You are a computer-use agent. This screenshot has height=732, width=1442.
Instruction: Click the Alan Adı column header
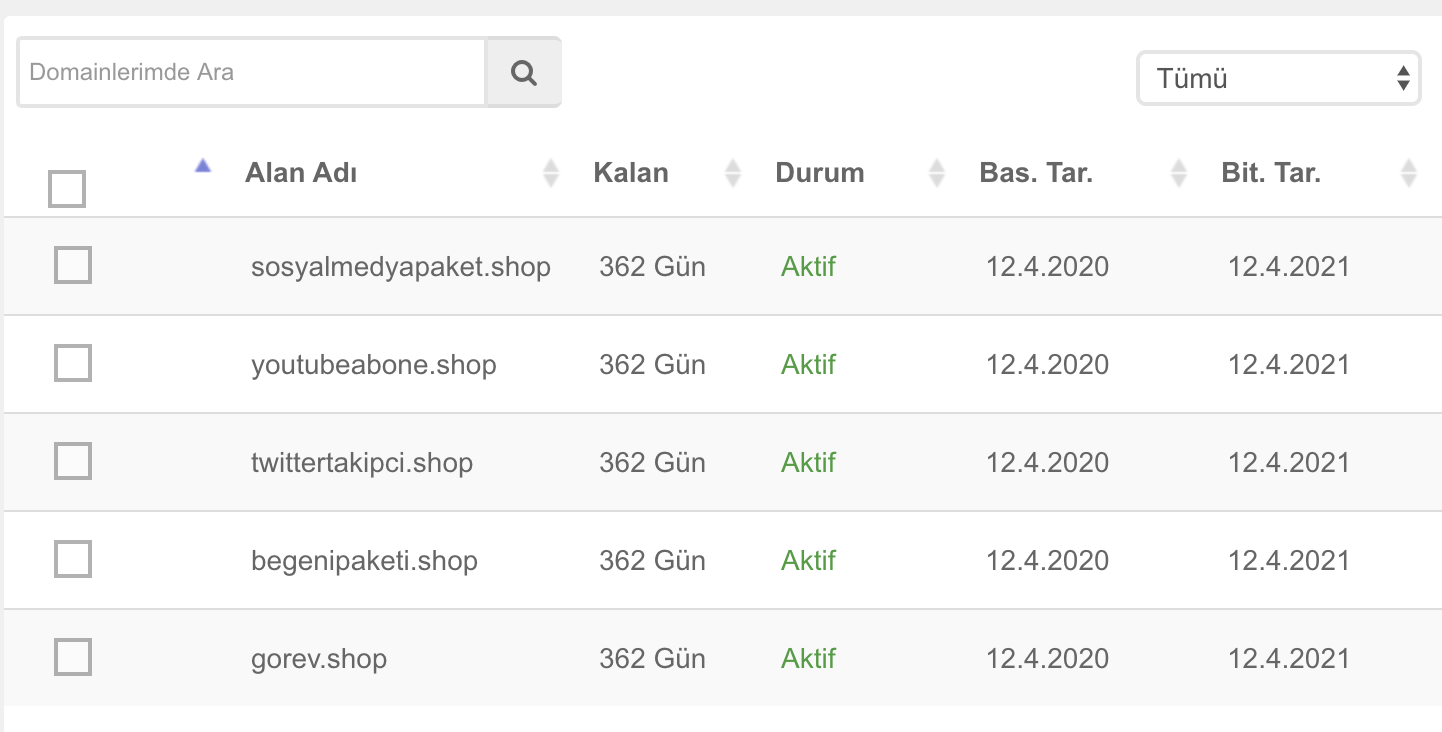(301, 172)
